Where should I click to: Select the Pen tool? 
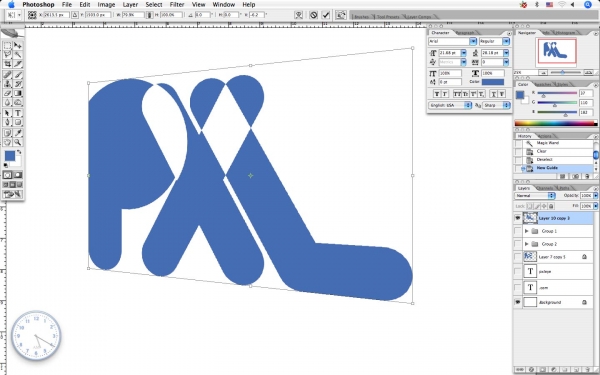[x=7, y=122]
